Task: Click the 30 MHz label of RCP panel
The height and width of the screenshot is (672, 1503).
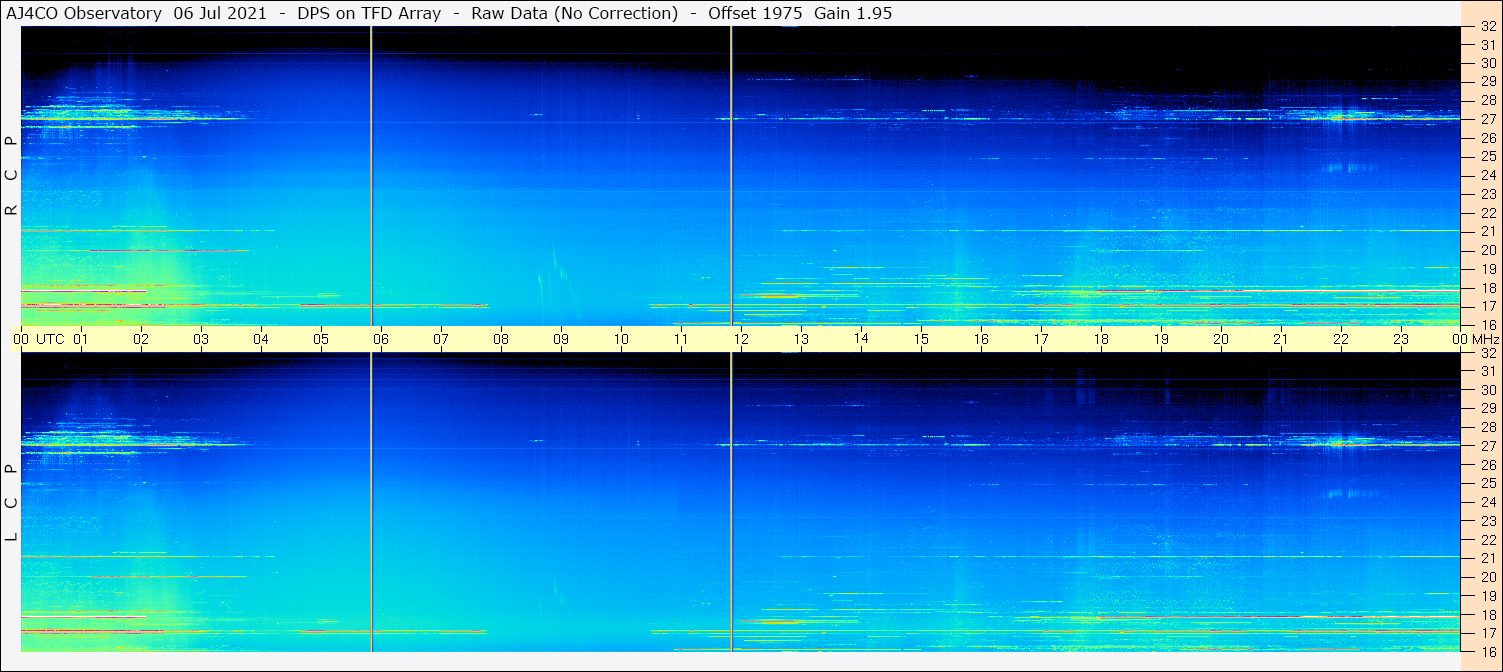Action: click(x=1487, y=63)
